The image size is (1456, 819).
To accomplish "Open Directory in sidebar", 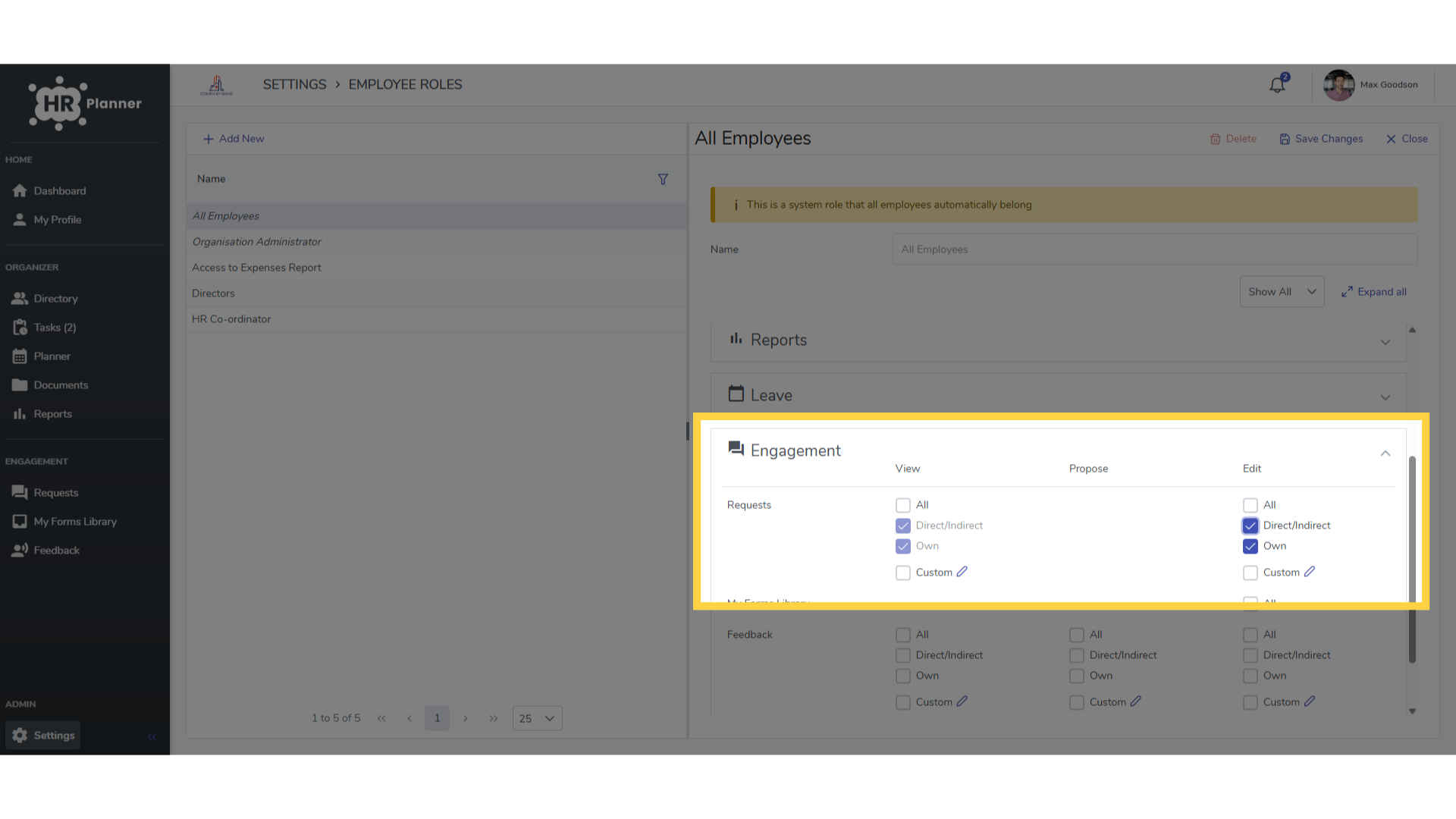I will click(45, 299).
